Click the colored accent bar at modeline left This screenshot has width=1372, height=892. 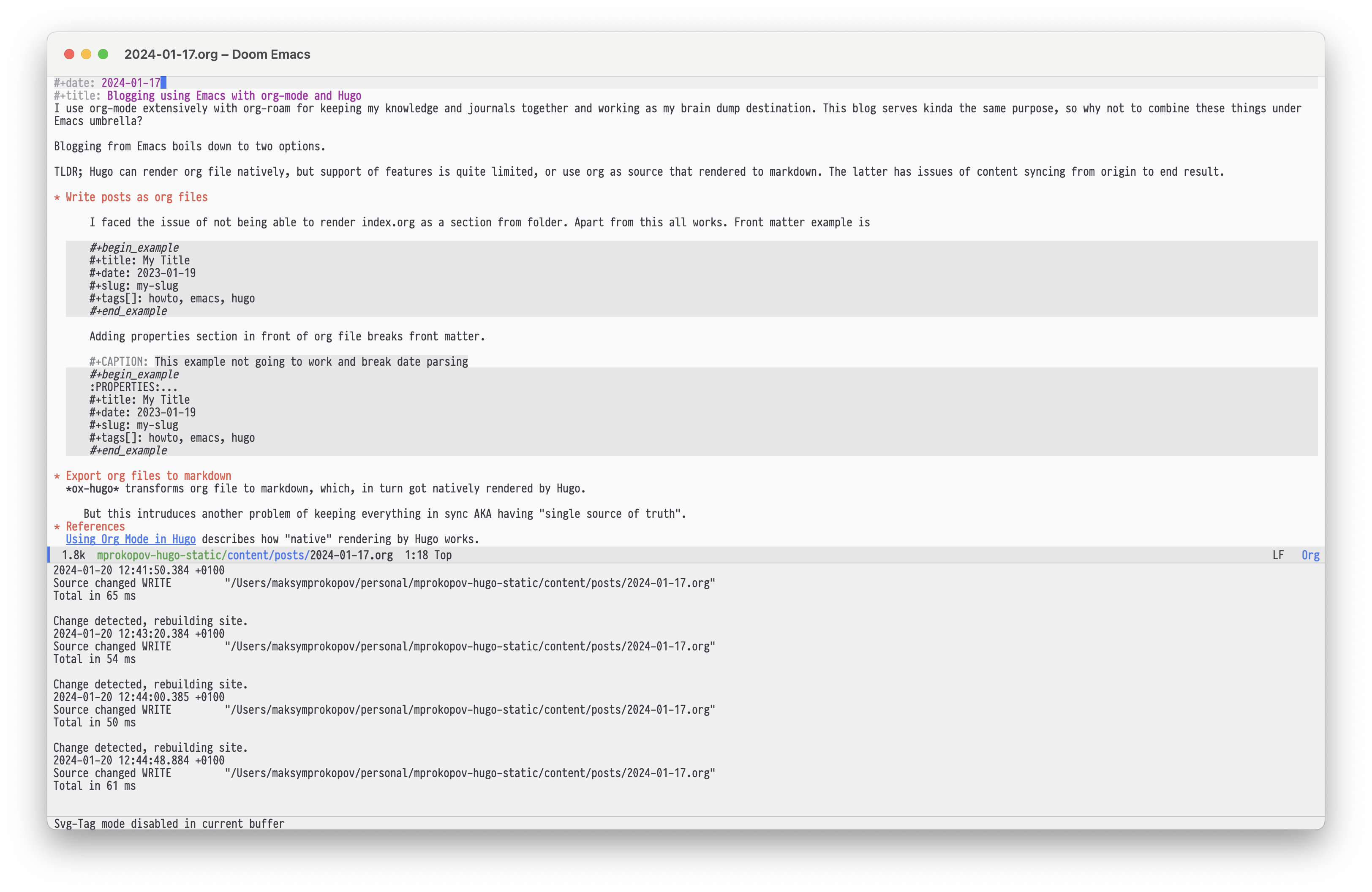pos(50,555)
